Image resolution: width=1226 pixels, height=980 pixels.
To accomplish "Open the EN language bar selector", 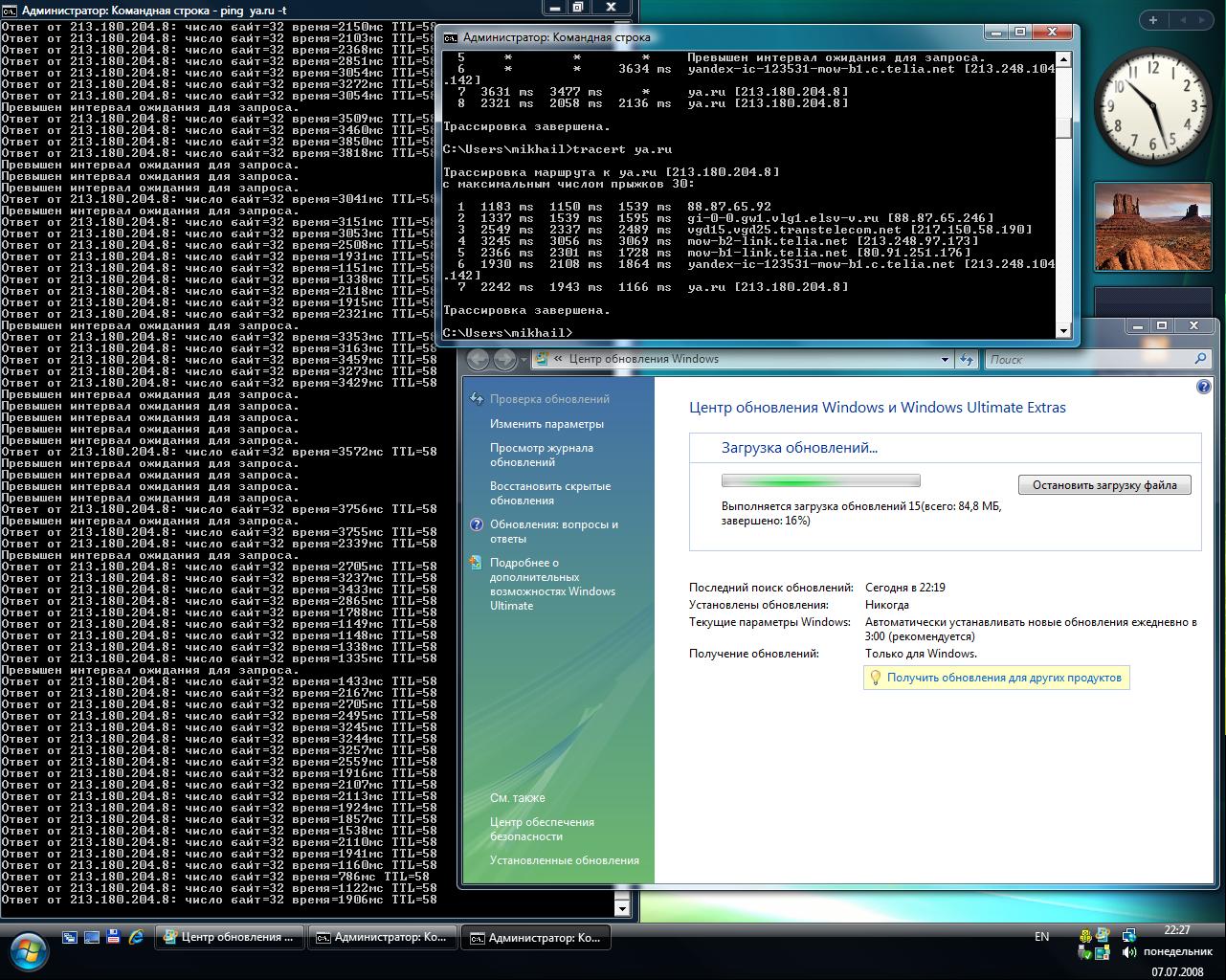I will click(1041, 937).
